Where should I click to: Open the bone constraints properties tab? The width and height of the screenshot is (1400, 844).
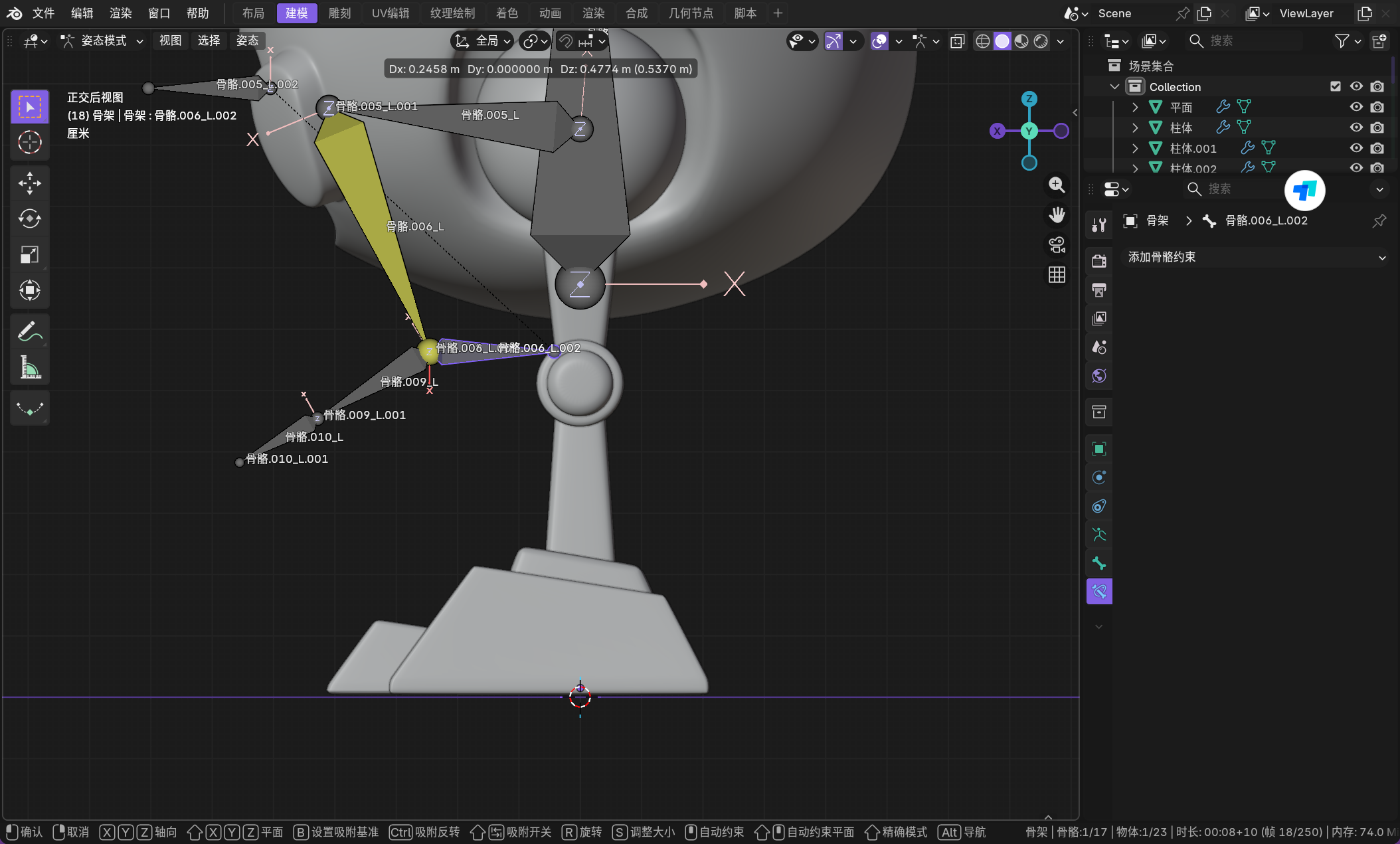[1099, 591]
